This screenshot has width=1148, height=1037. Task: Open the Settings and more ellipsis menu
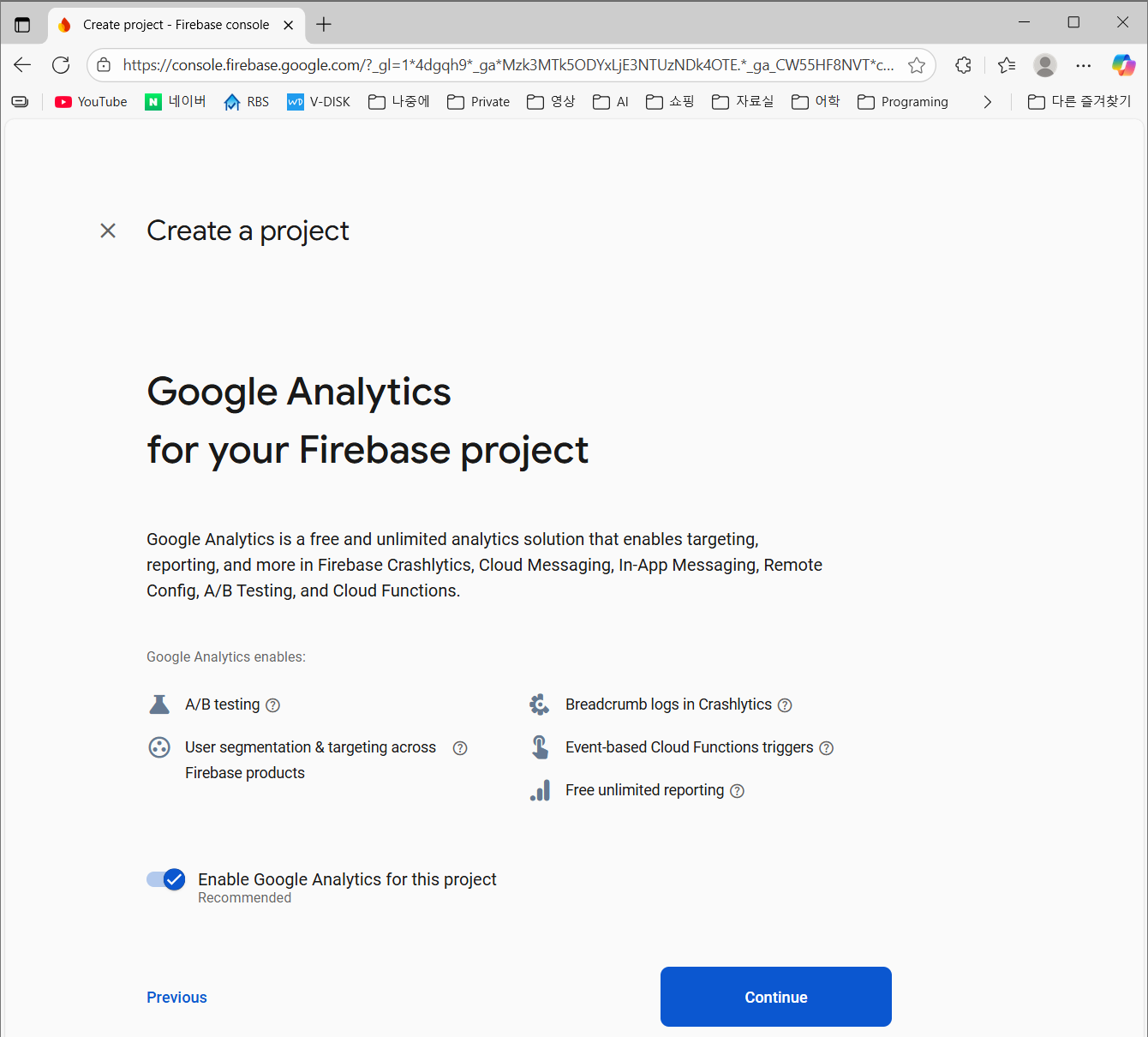click(x=1084, y=65)
